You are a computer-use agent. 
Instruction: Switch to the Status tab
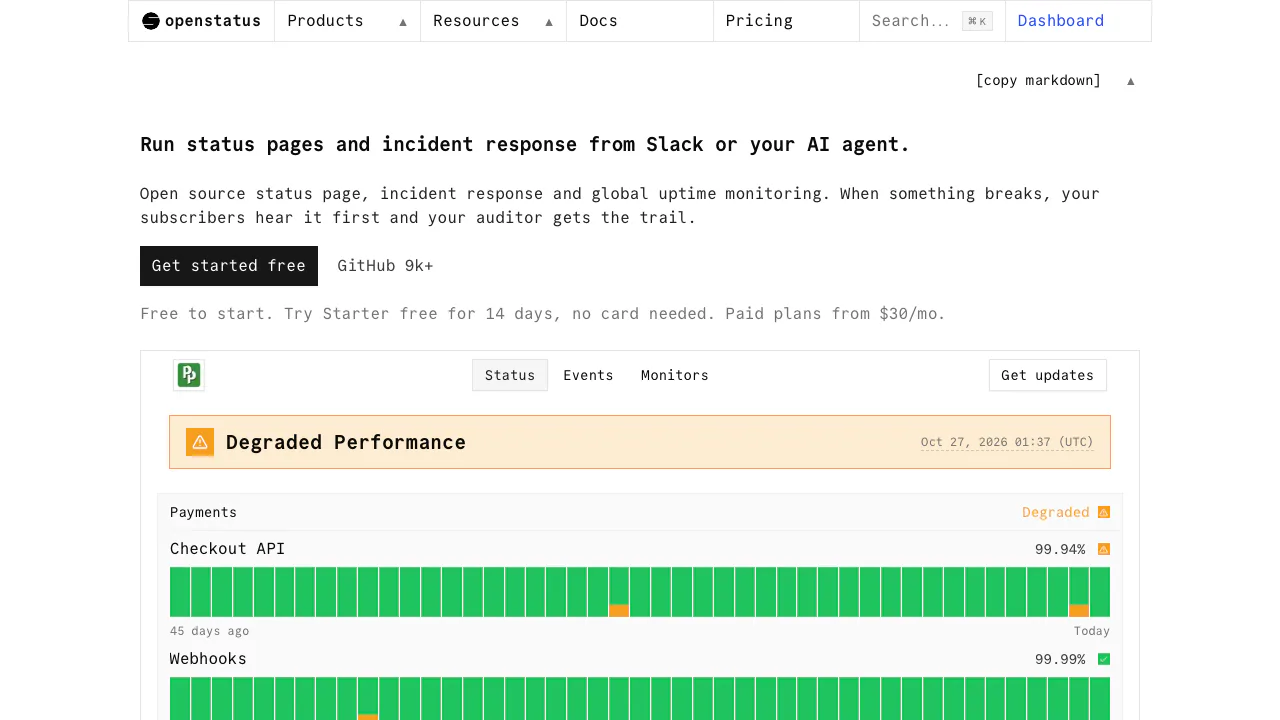coord(510,375)
